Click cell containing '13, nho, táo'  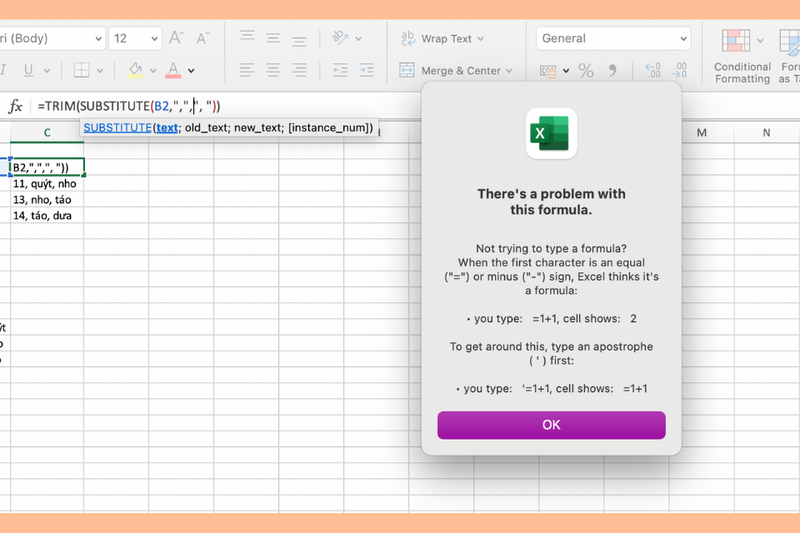point(47,199)
